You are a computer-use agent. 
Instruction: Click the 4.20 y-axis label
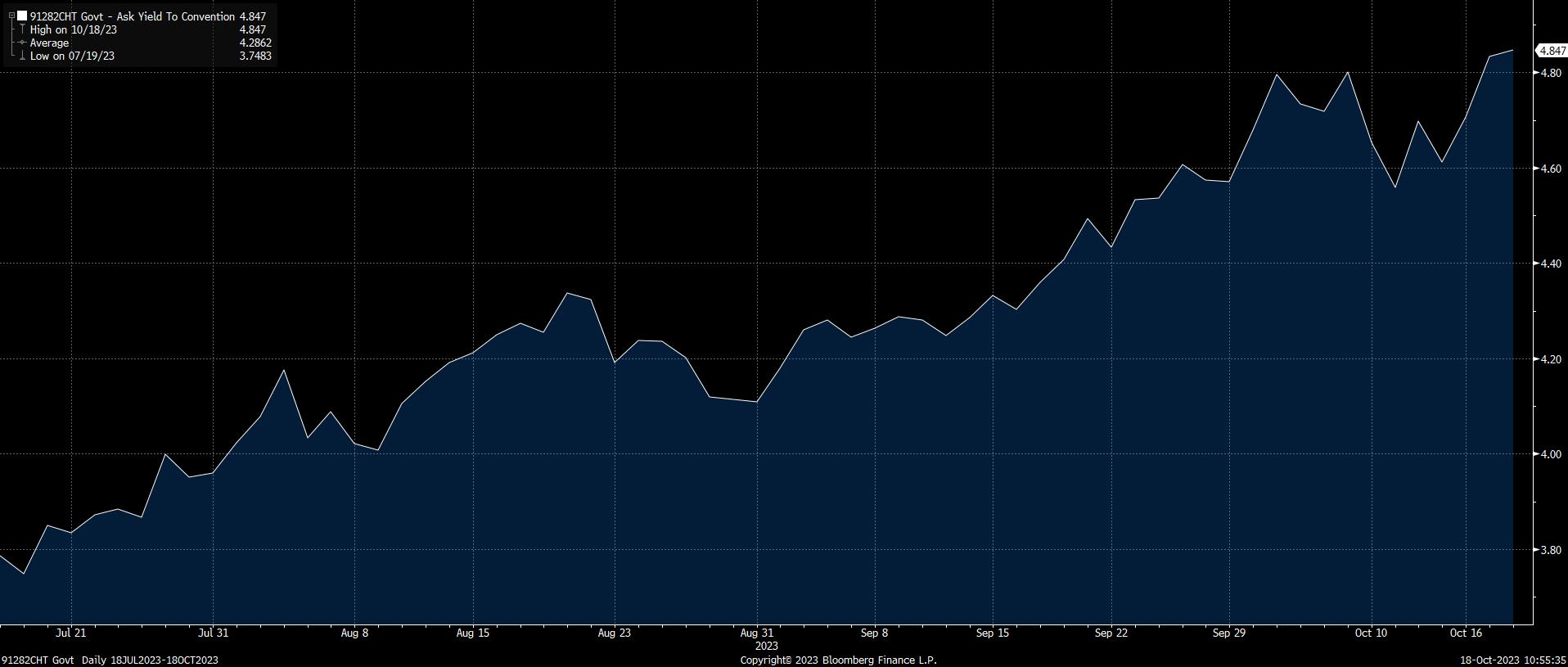tap(1550, 359)
